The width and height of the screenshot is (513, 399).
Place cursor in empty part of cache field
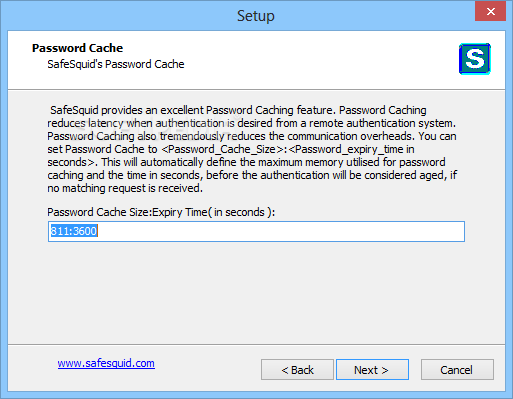pos(280,231)
